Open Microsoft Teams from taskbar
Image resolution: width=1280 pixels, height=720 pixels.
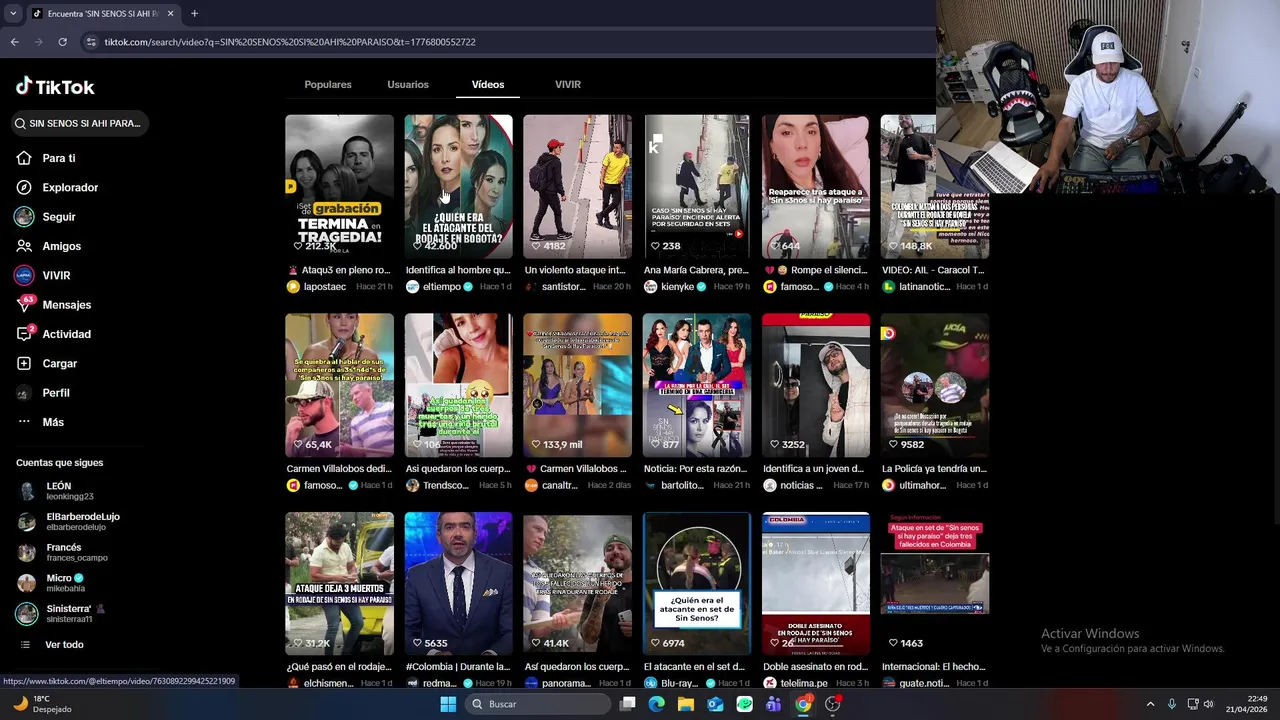pyautogui.click(x=773, y=704)
